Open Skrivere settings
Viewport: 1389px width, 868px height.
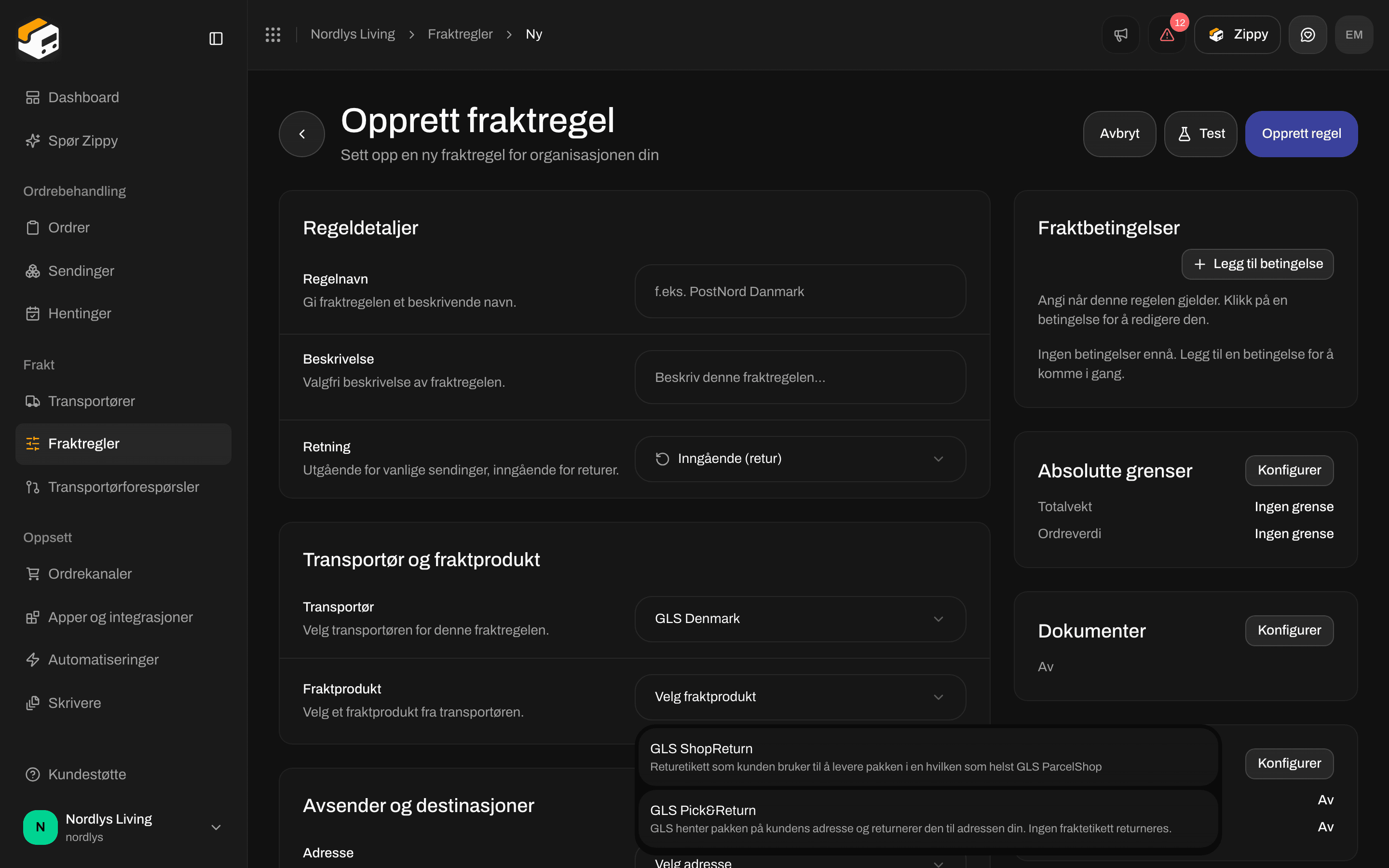(x=123, y=703)
